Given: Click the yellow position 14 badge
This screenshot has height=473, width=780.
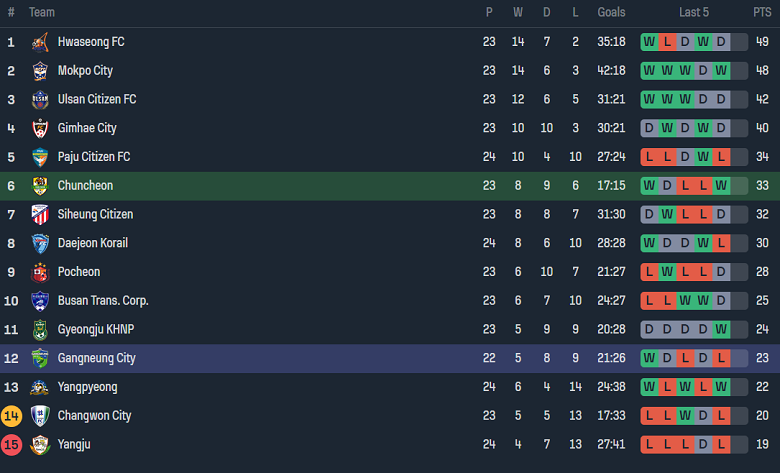Looking at the screenshot, I should tap(11, 415).
